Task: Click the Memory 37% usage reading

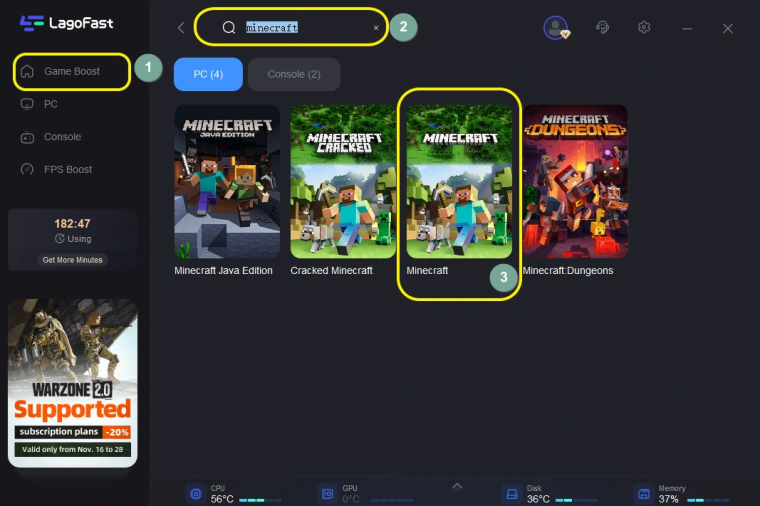Action: tap(668, 499)
